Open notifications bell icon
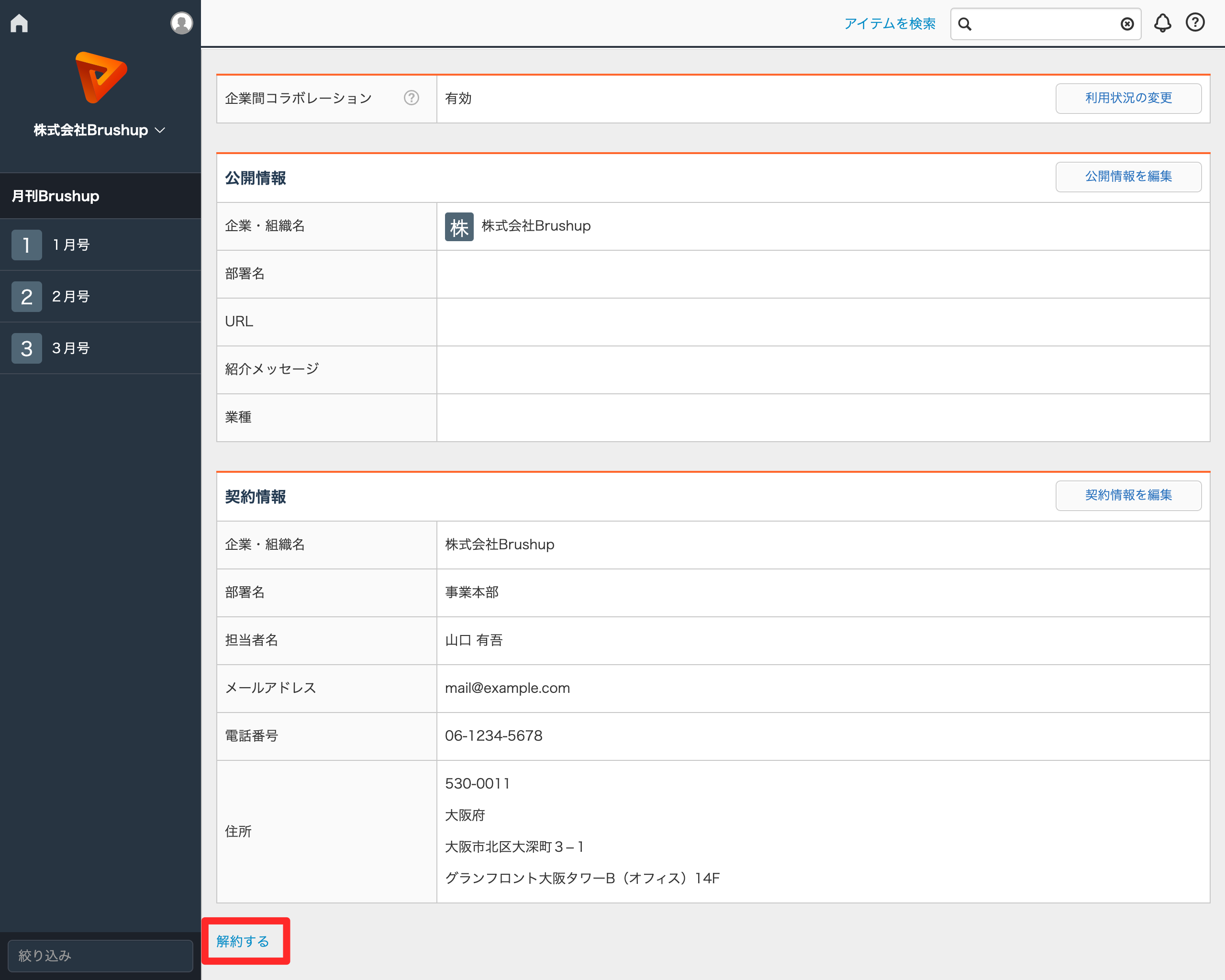Screen dimensions: 1225x980 (x=1162, y=22)
